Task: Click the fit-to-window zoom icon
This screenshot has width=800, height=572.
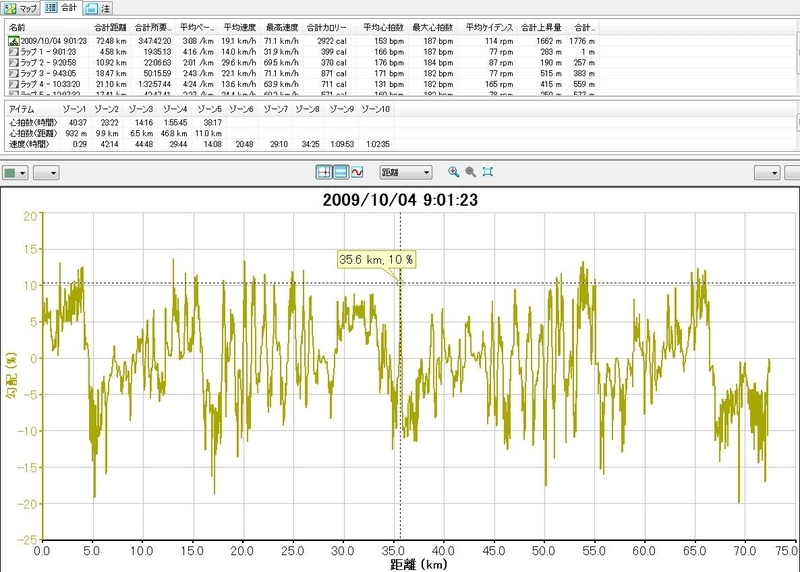Action: click(488, 172)
